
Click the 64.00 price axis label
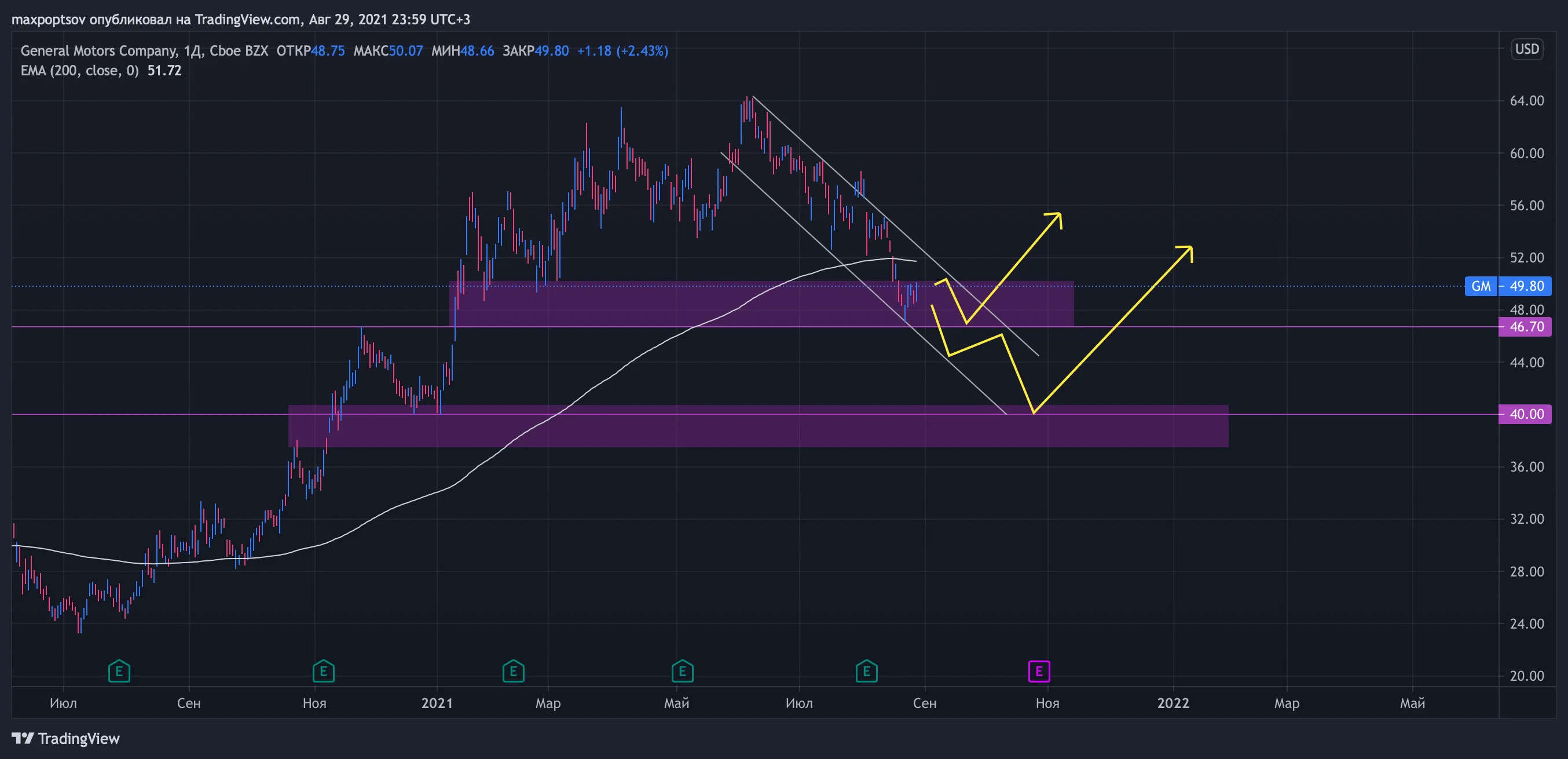point(1527,100)
